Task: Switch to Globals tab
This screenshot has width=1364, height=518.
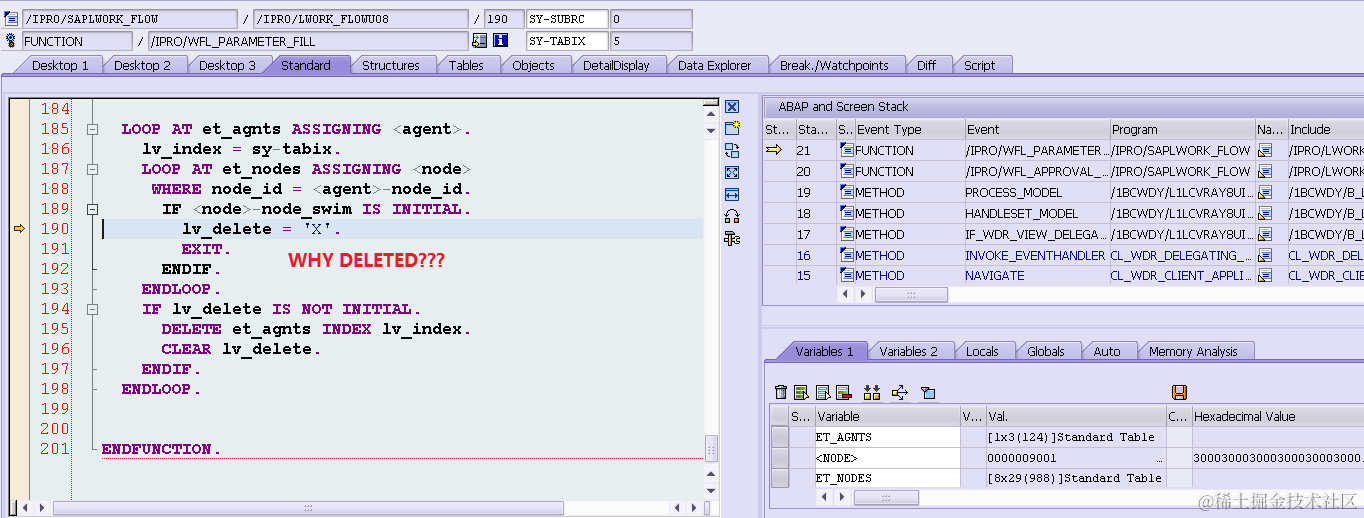Action: 1045,351
